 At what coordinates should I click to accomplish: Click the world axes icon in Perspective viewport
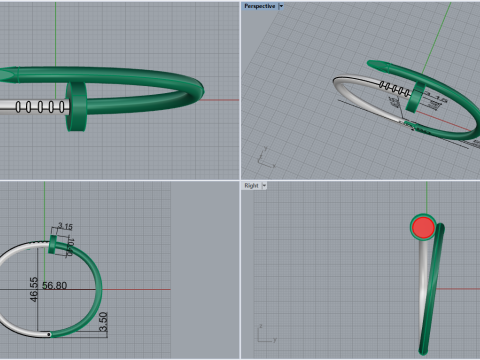267,158
